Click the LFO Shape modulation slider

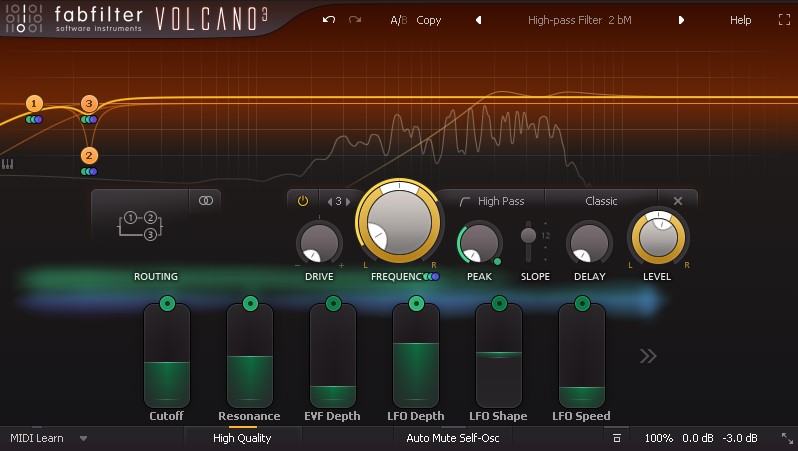pyautogui.click(x=499, y=355)
